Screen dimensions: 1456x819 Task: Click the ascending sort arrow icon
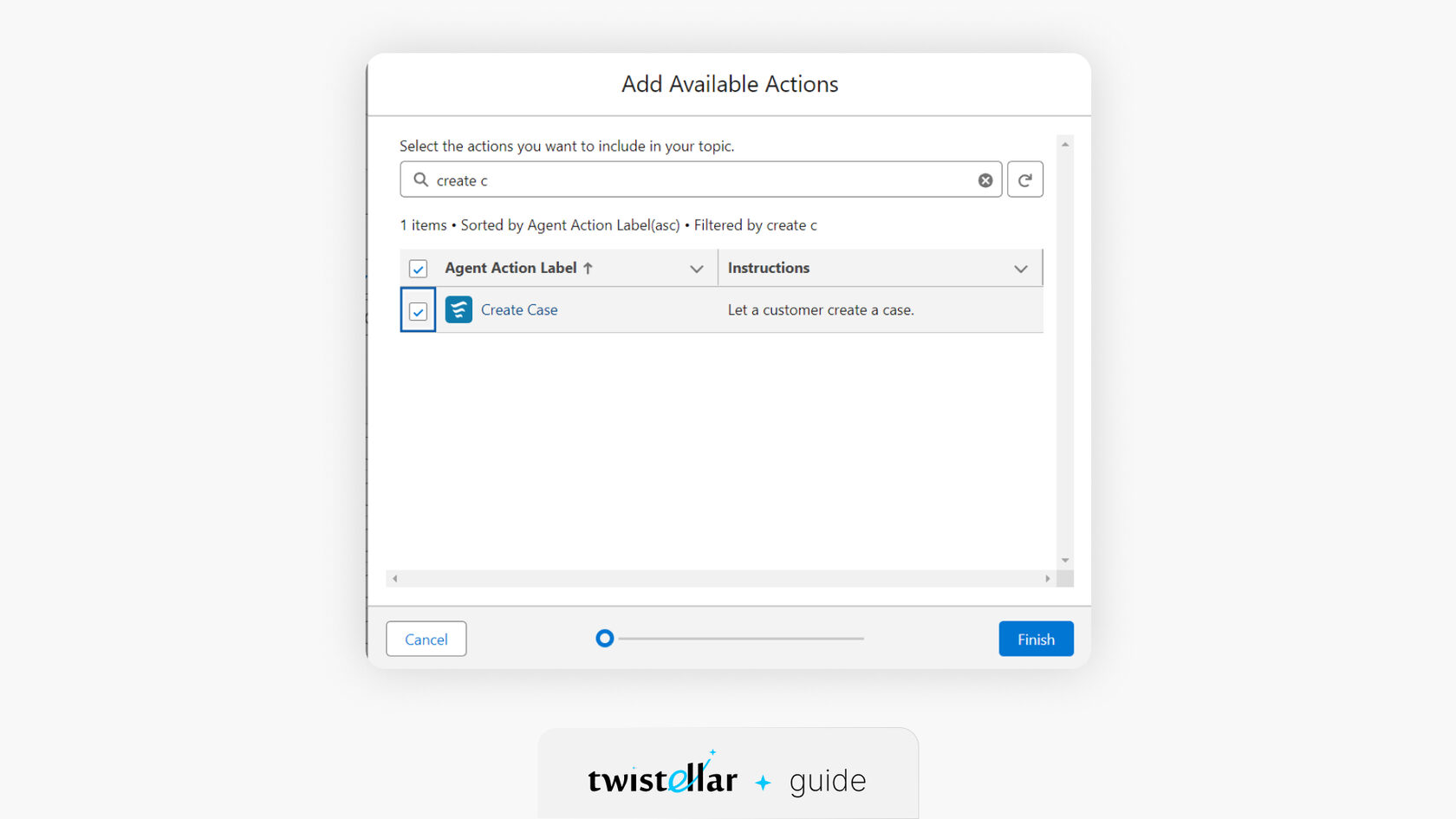point(588,268)
